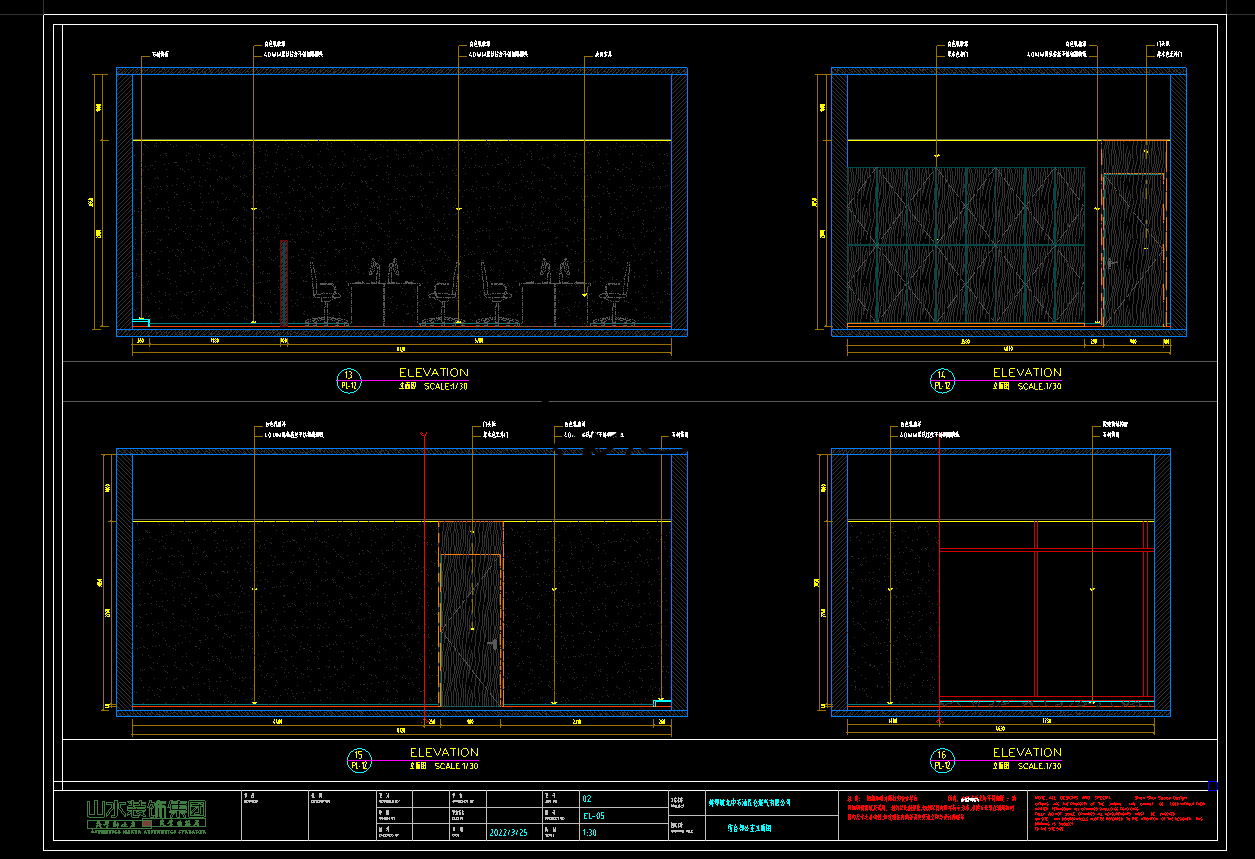This screenshot has width=1255, height=859.
Task: Click the cyan-framed door in elevation 14
Action: (1133, 248)
